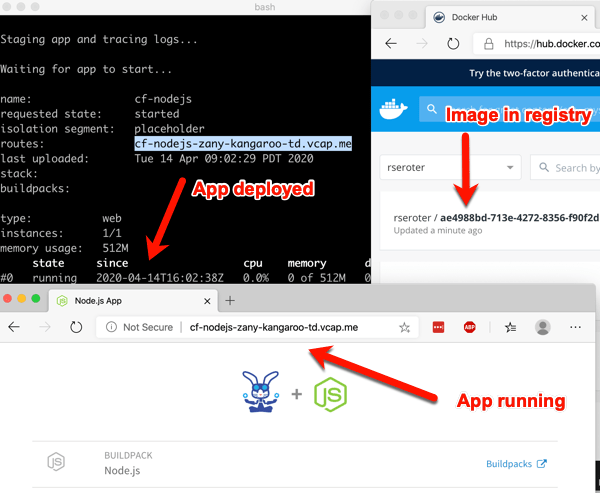
Task: Open browser three-dot settings menu
Action: (x=576, y=327)
